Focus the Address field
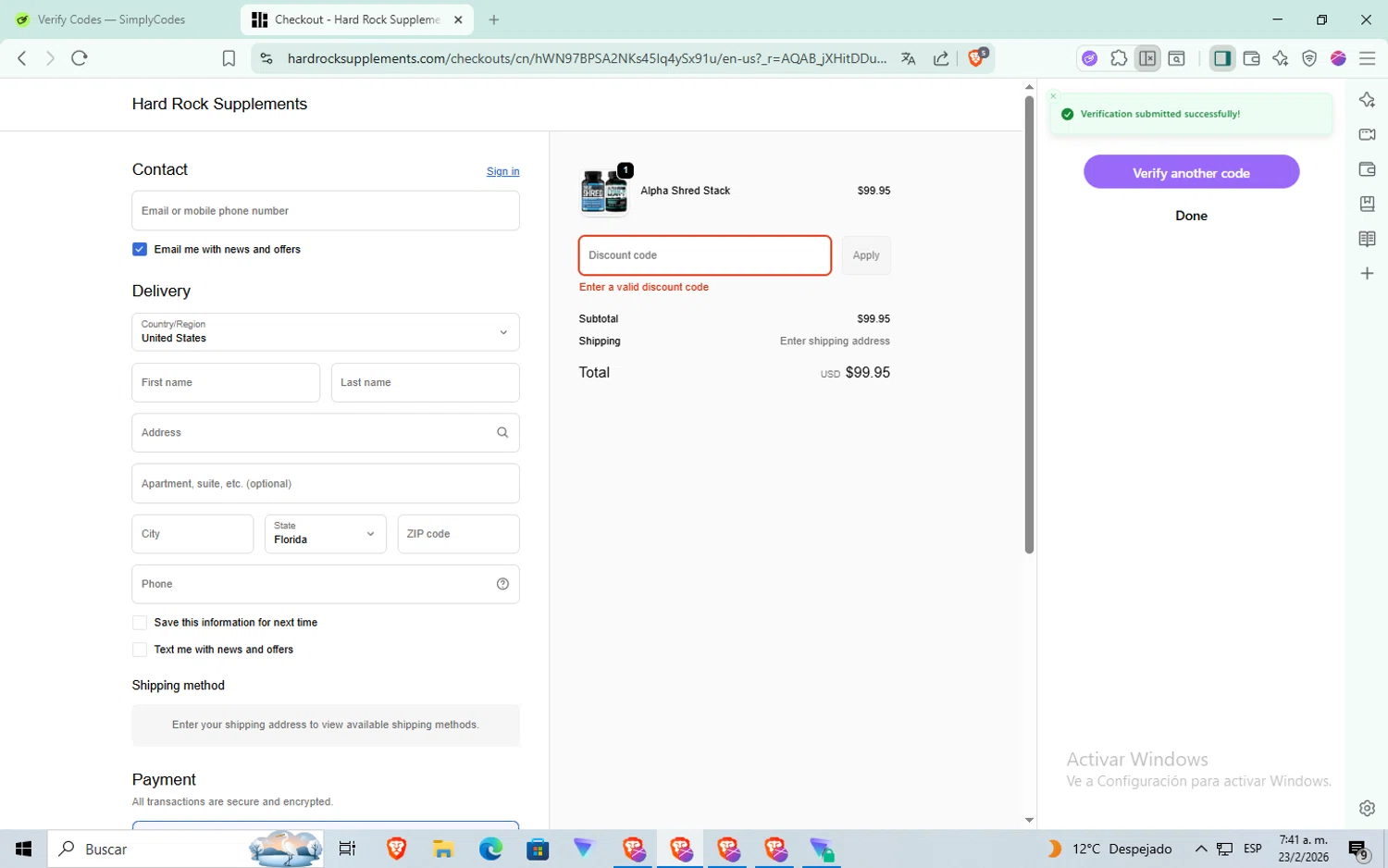 point(326,432)
